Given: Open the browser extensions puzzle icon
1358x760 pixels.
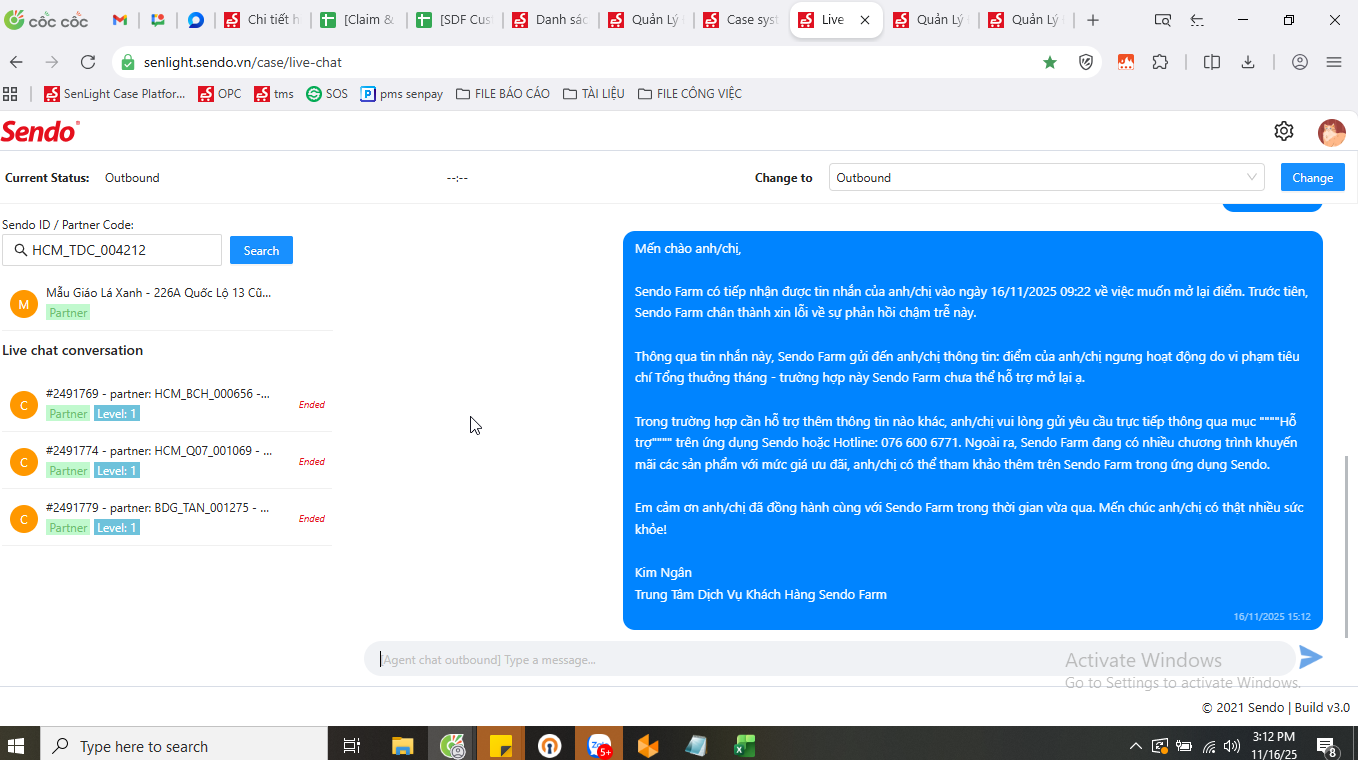Looking at the screenshot, I should tap(1160, 62).
